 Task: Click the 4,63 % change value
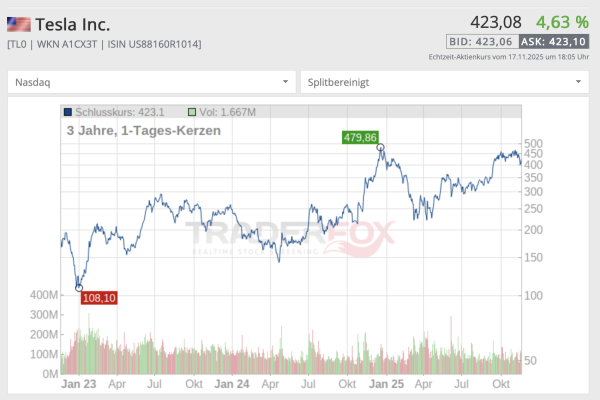563,21
